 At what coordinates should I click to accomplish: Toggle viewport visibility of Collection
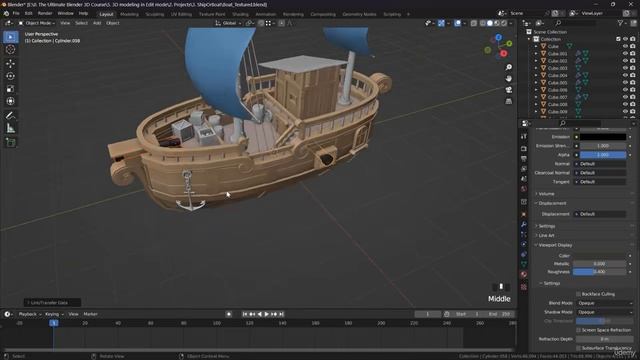[x=625, y=39]
